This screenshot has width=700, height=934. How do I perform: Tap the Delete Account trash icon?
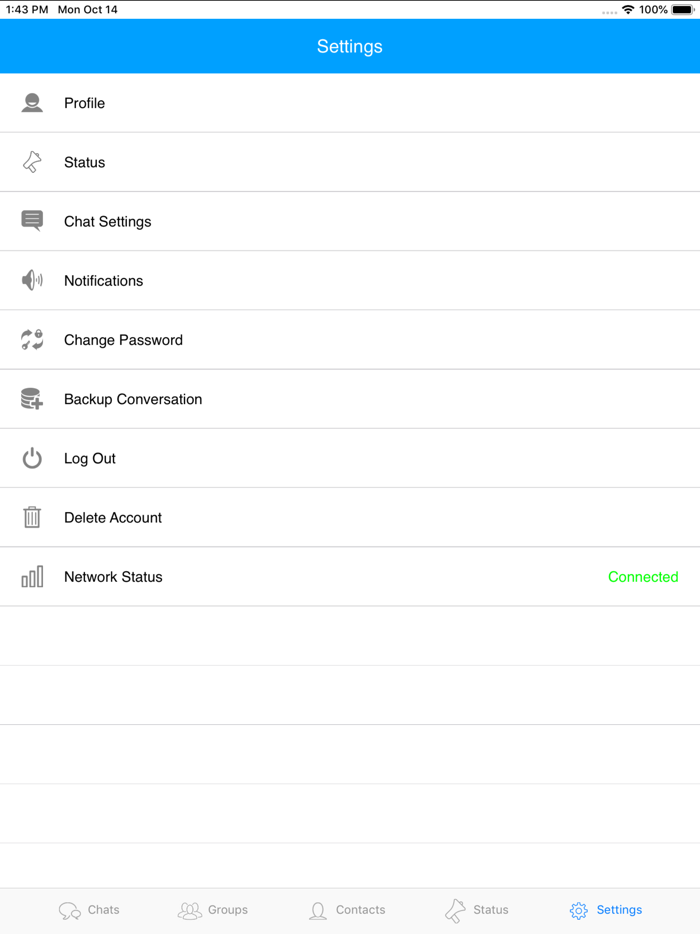pos(32,517)
